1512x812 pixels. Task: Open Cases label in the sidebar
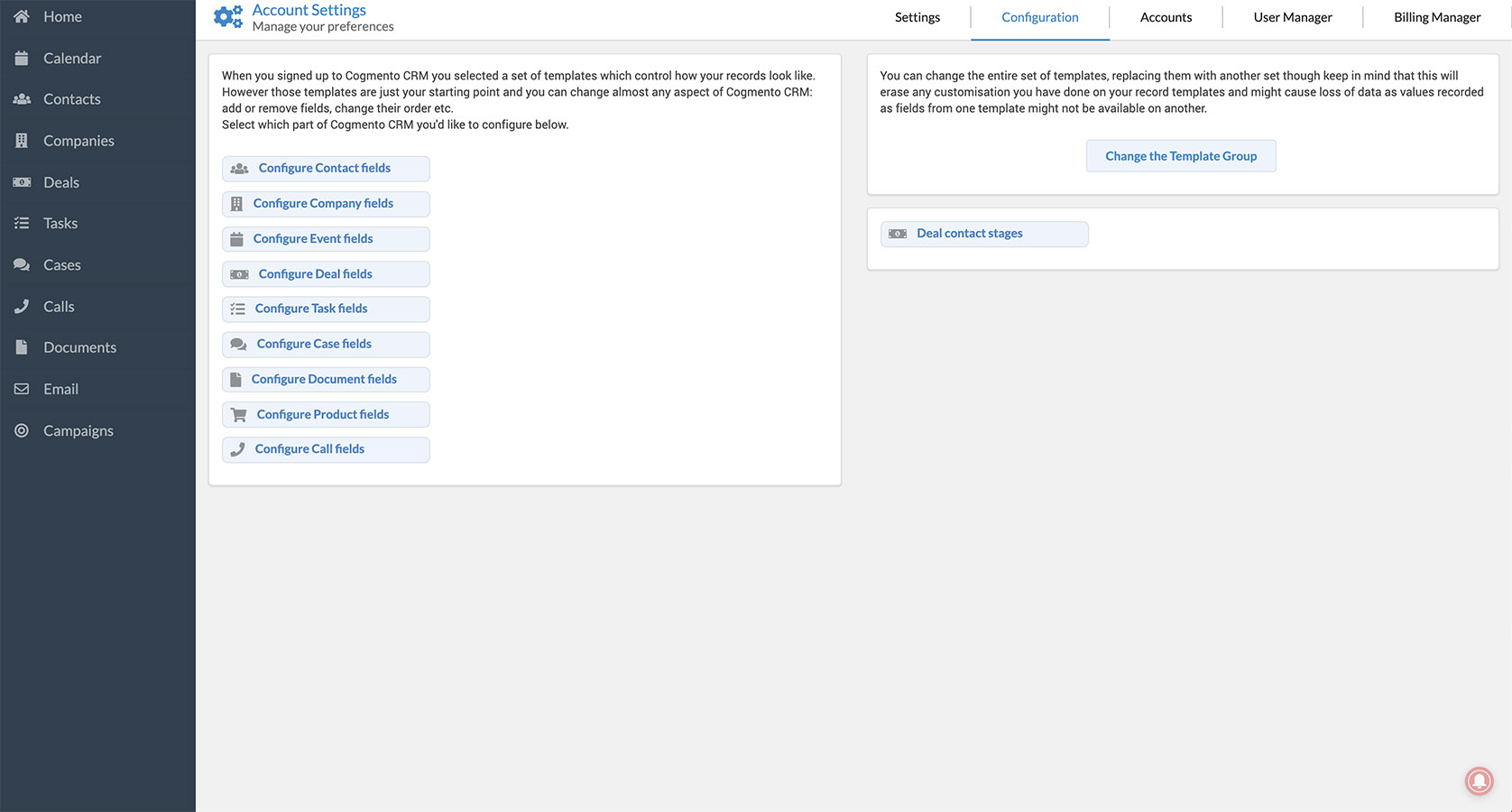pyautogui.click(x=62, y=265)
